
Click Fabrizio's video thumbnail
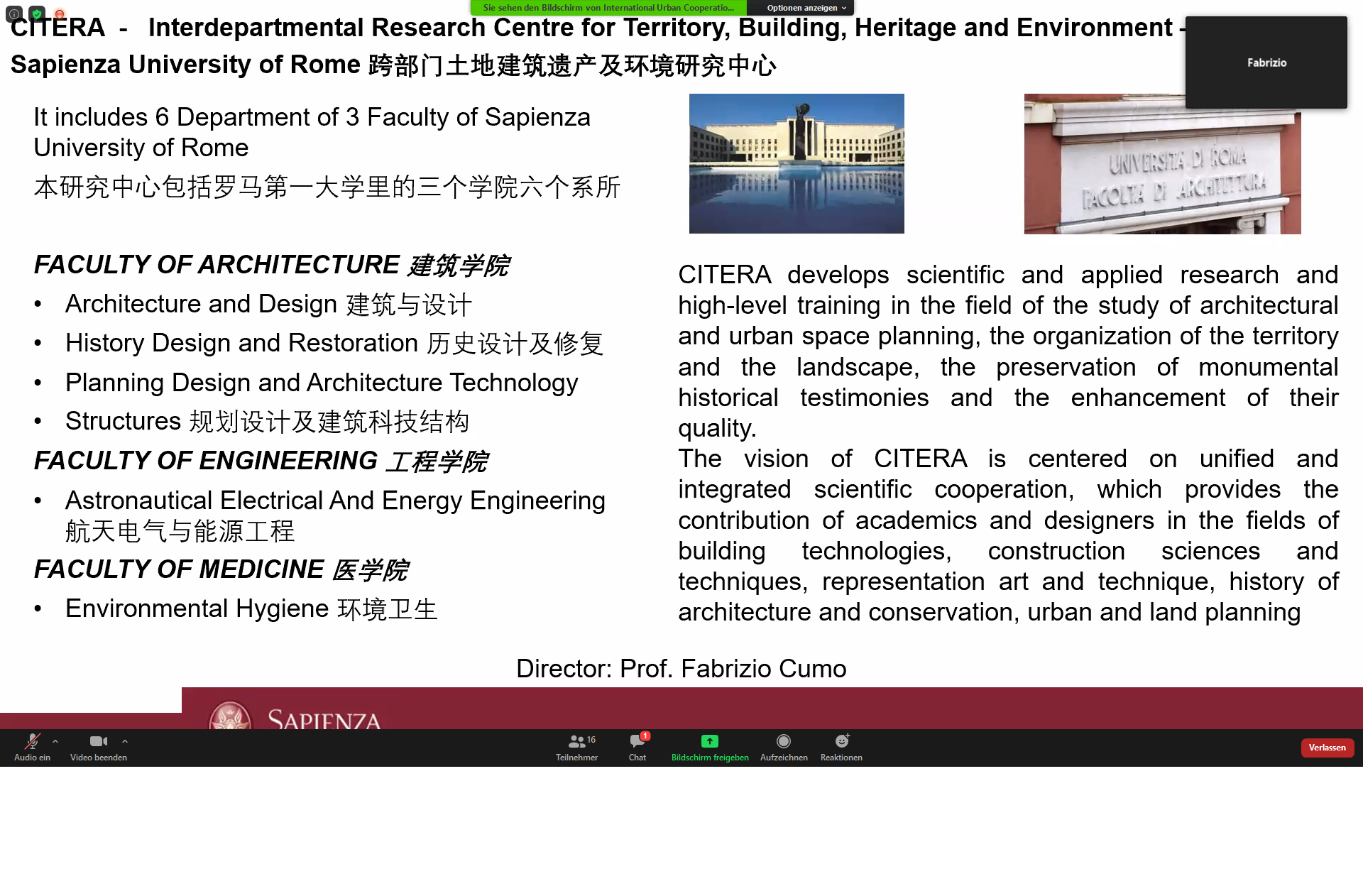coord(1266,62)
